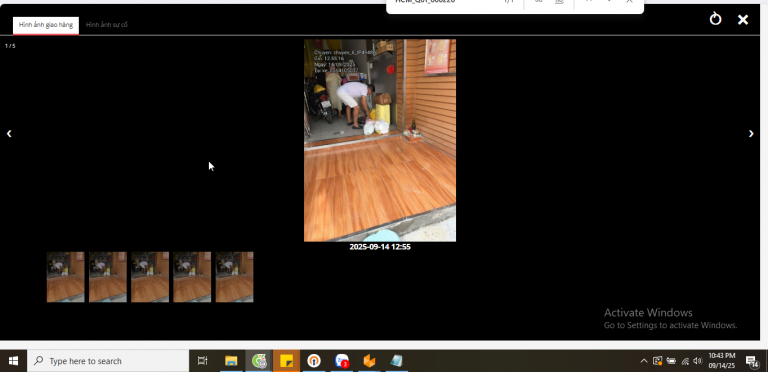Screen dimensions: 768x372
Task: Open the Hình ảnh sự cố tab
Action: [107, 25]
